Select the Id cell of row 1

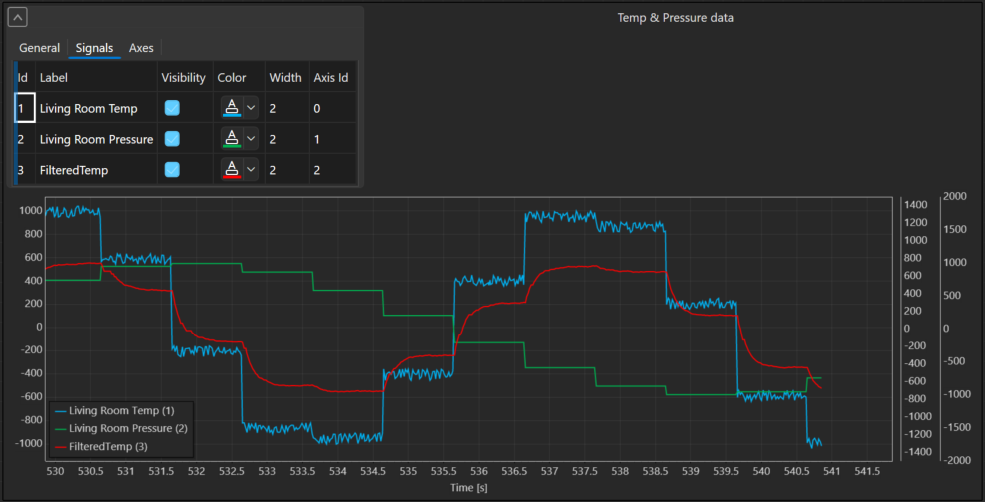[25, 108]
